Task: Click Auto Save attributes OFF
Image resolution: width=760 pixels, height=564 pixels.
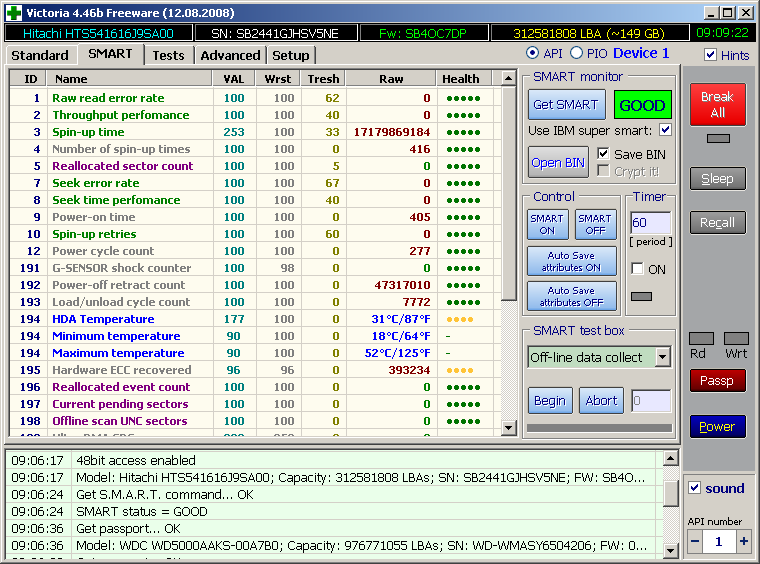Action: 571,296
